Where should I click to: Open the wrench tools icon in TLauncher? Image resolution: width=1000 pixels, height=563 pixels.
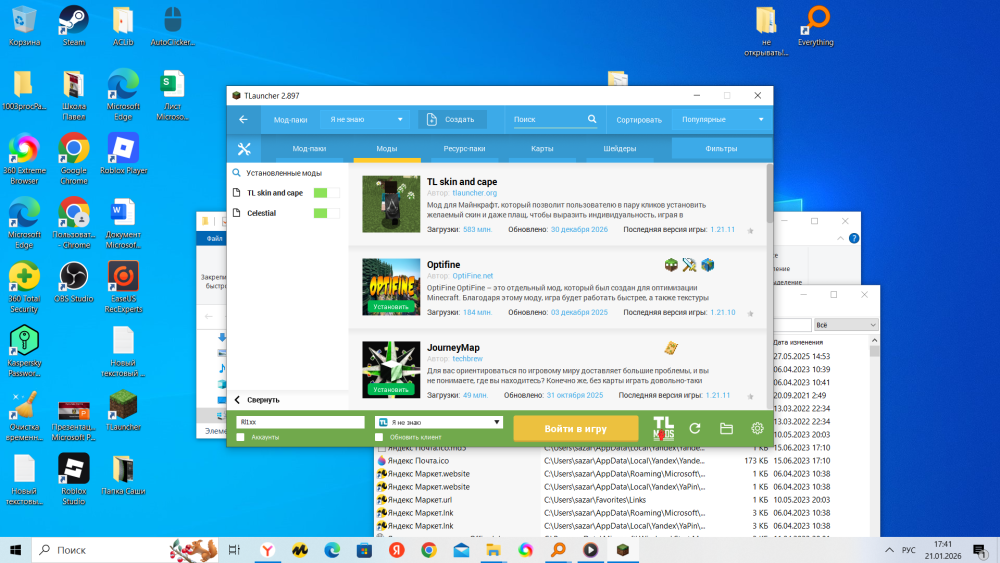(244, 149)
